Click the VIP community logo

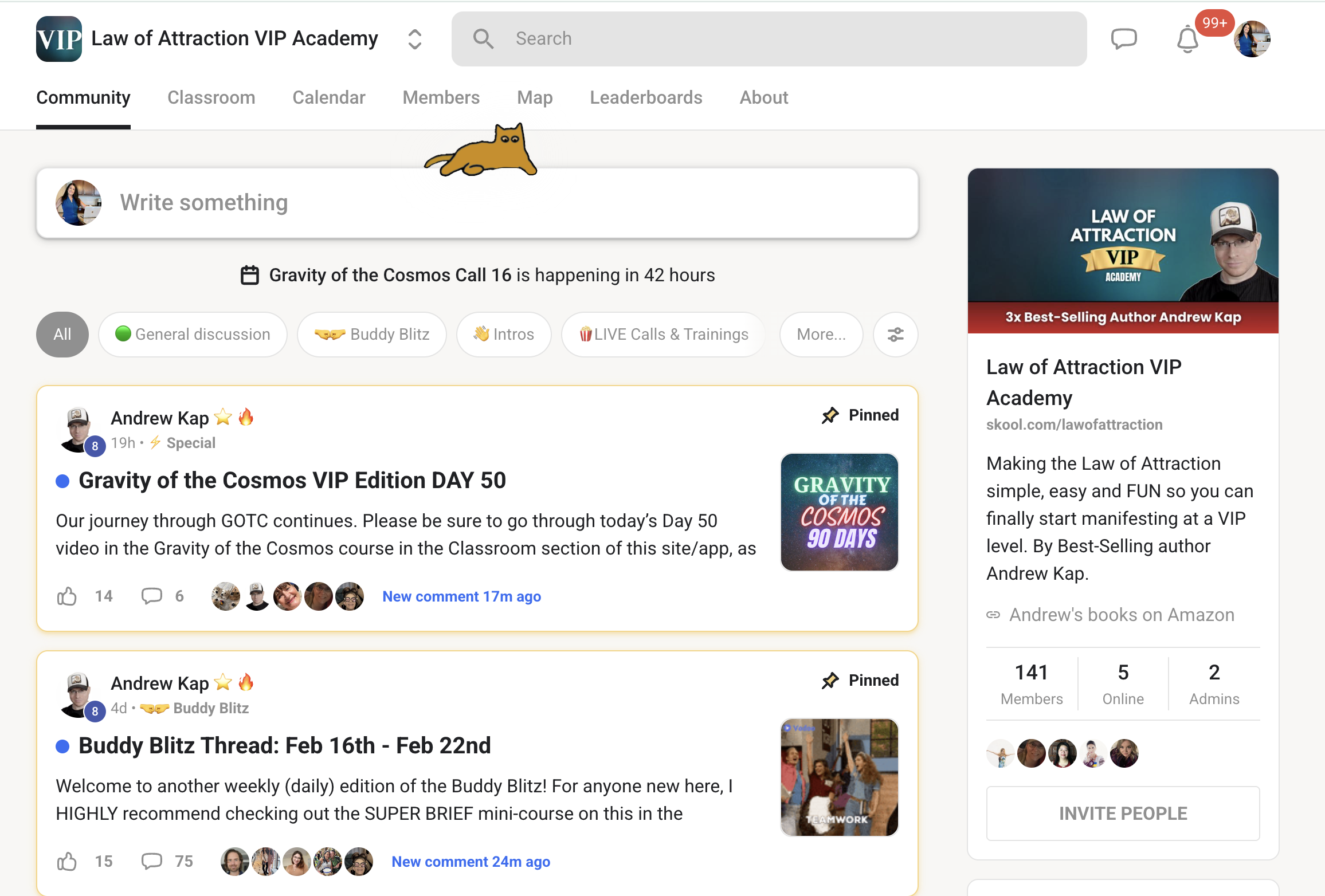tap(58, 39)
